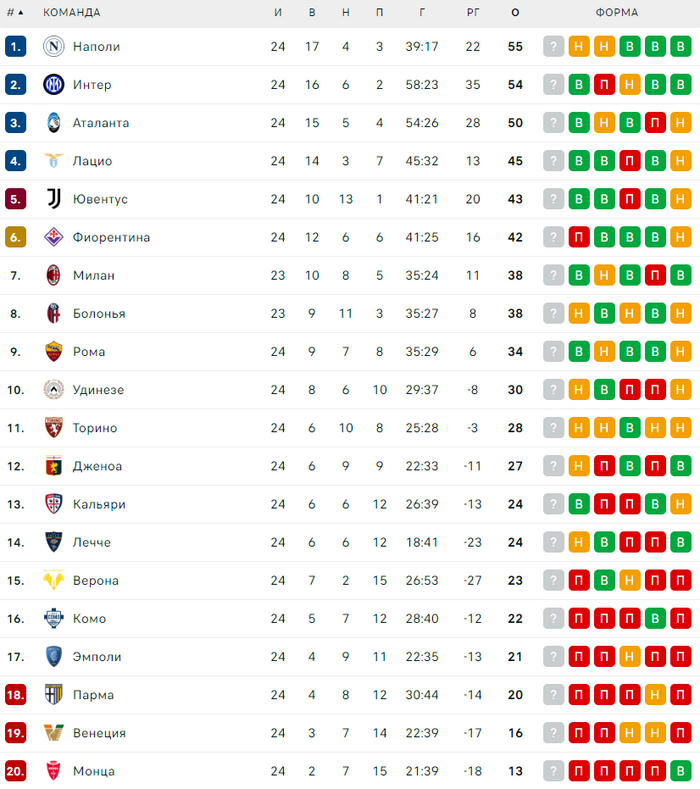
Task: Click Ювентус's red П form badge
Action: point(630,199)
